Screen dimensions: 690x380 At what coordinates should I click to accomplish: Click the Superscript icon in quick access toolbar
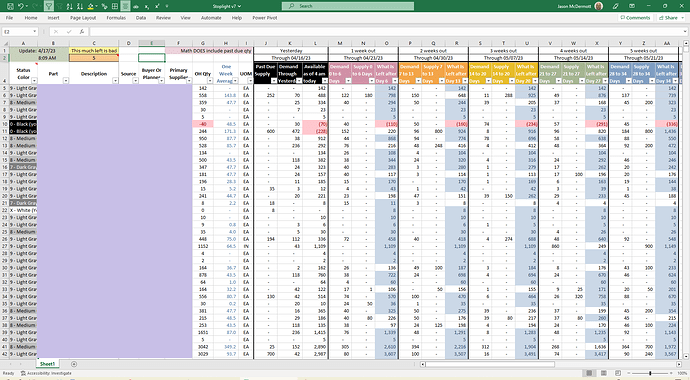(157, 6)
